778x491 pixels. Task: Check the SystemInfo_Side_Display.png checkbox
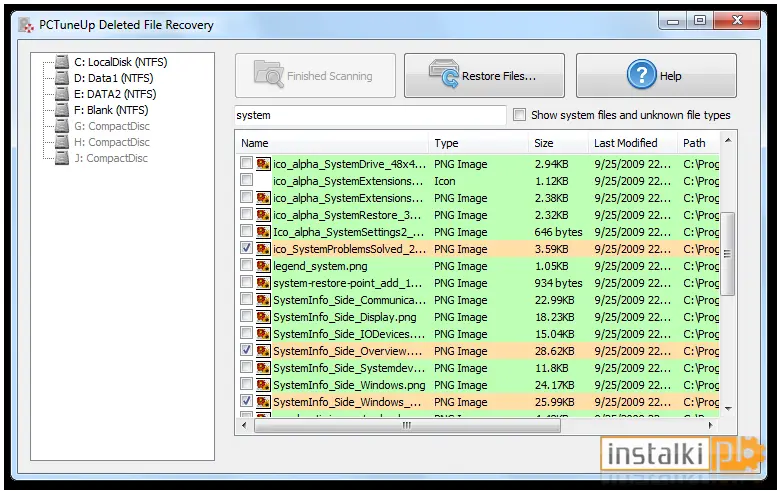(x=246, y=315)
